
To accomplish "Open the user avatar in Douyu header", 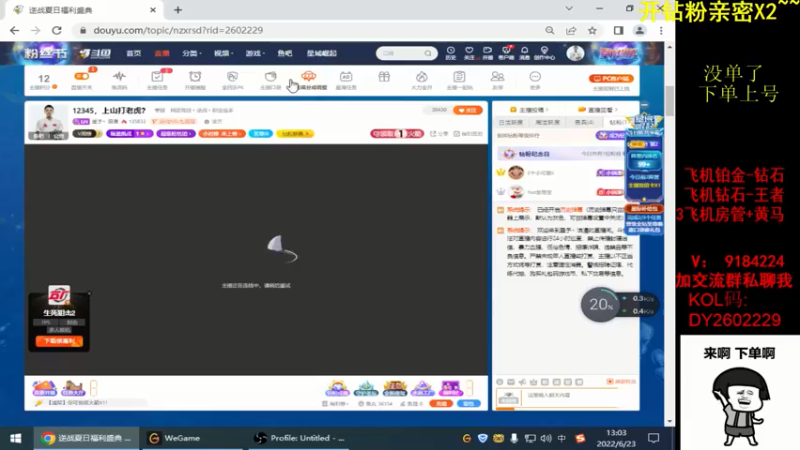I will (x=575, y=53).
